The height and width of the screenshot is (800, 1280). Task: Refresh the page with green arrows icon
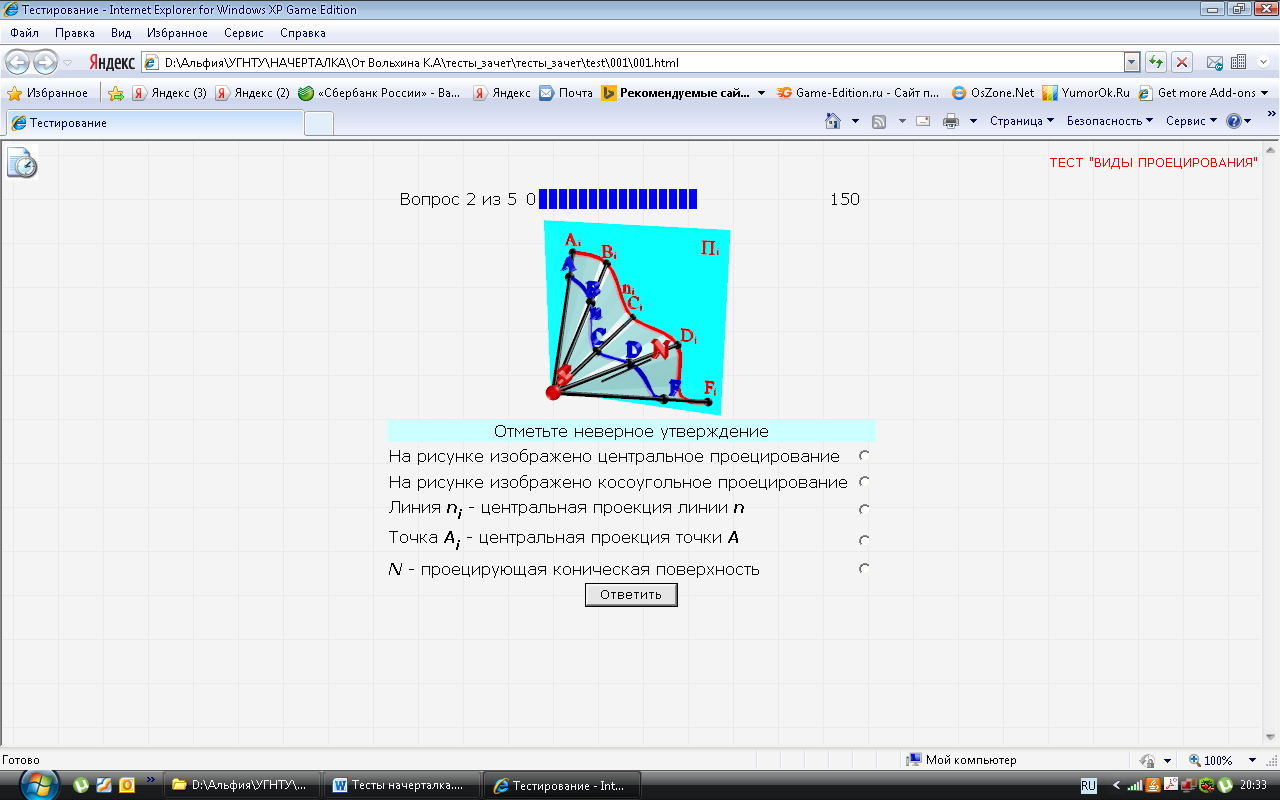pyautogui.click(x=1156, y=62)
